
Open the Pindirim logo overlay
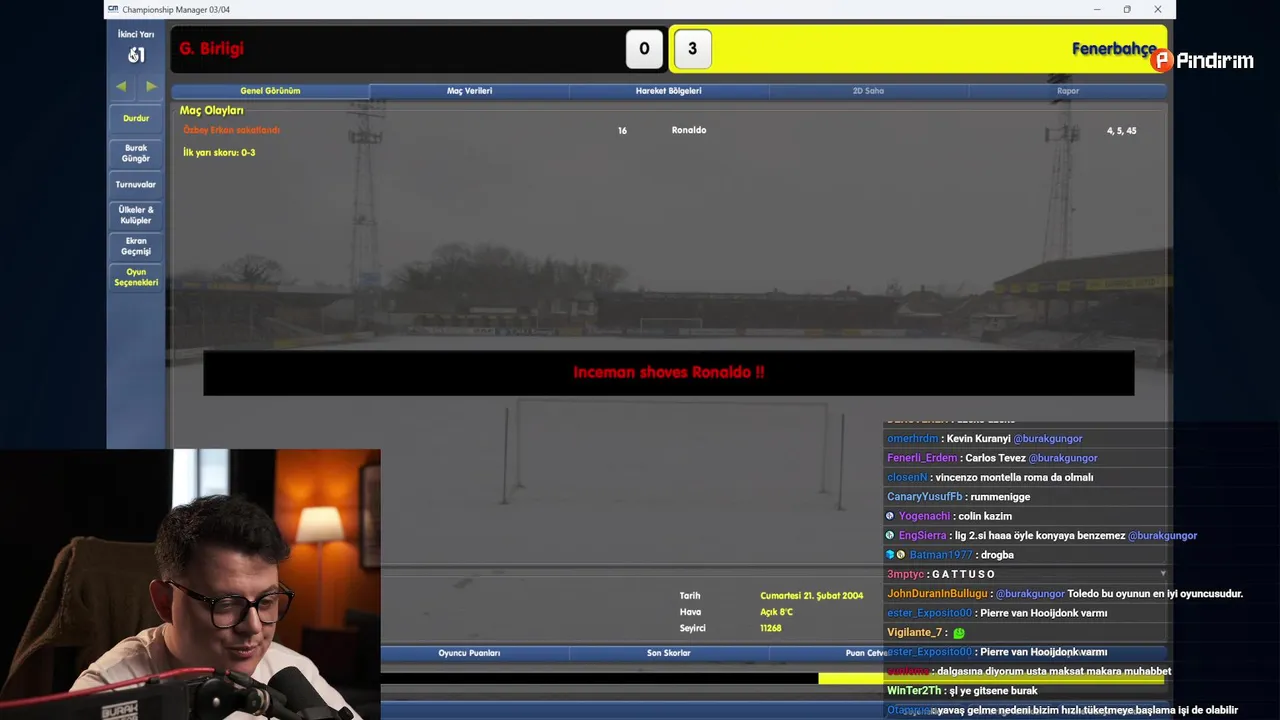(x=1202, y=61)
